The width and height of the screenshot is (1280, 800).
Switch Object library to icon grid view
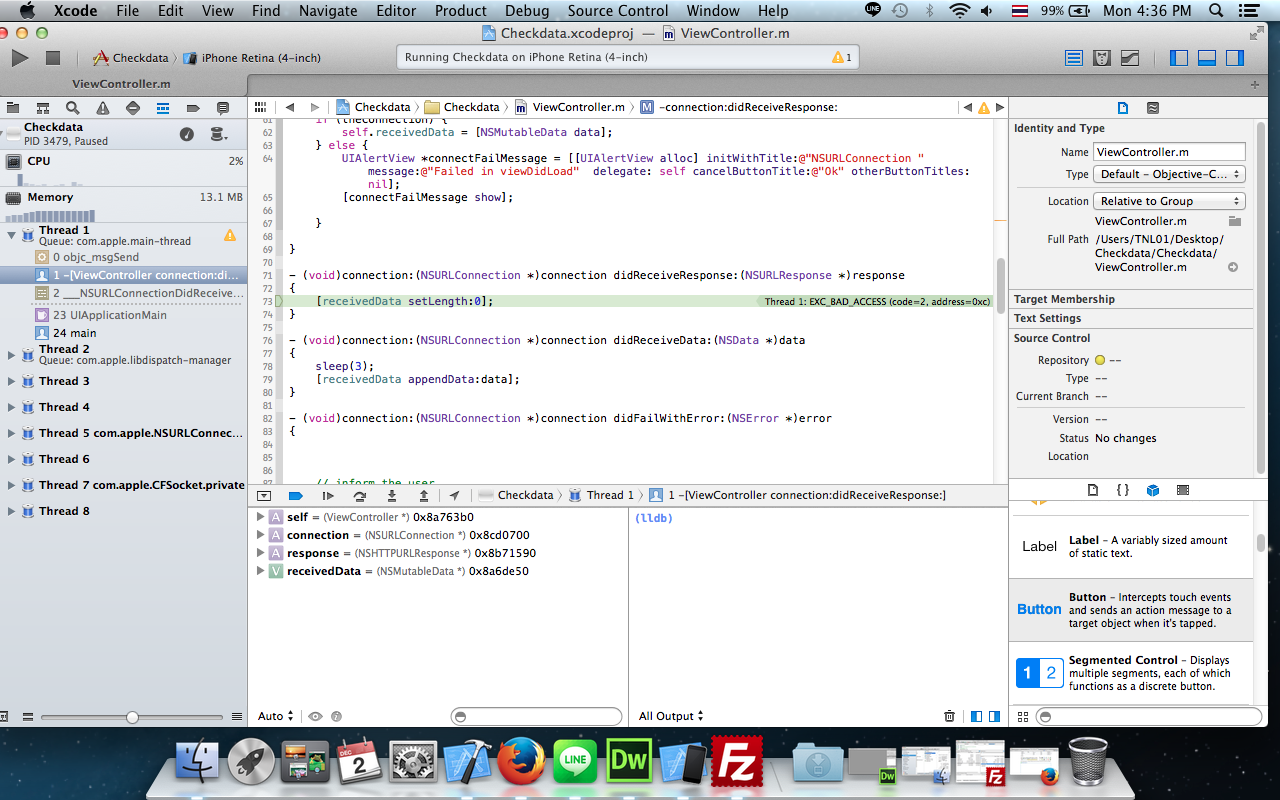click(x=1022, y=716)
